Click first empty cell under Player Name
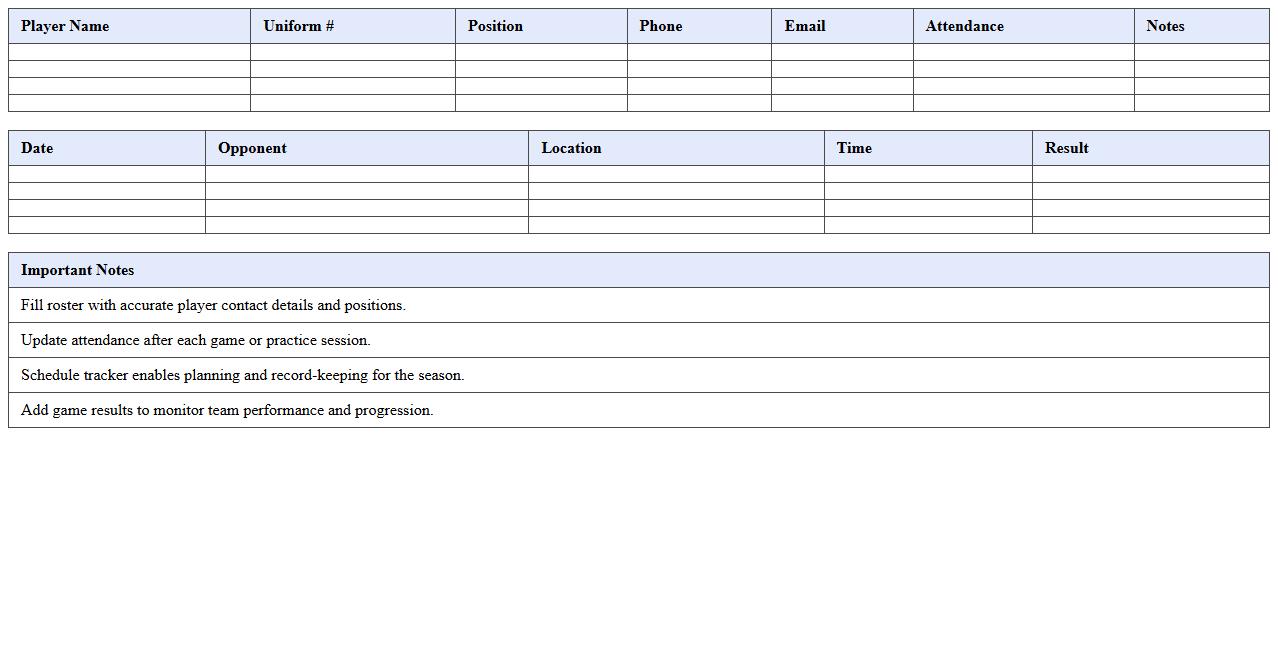The width and height of the screenshot is (1278, 650). tap(129, 52)
